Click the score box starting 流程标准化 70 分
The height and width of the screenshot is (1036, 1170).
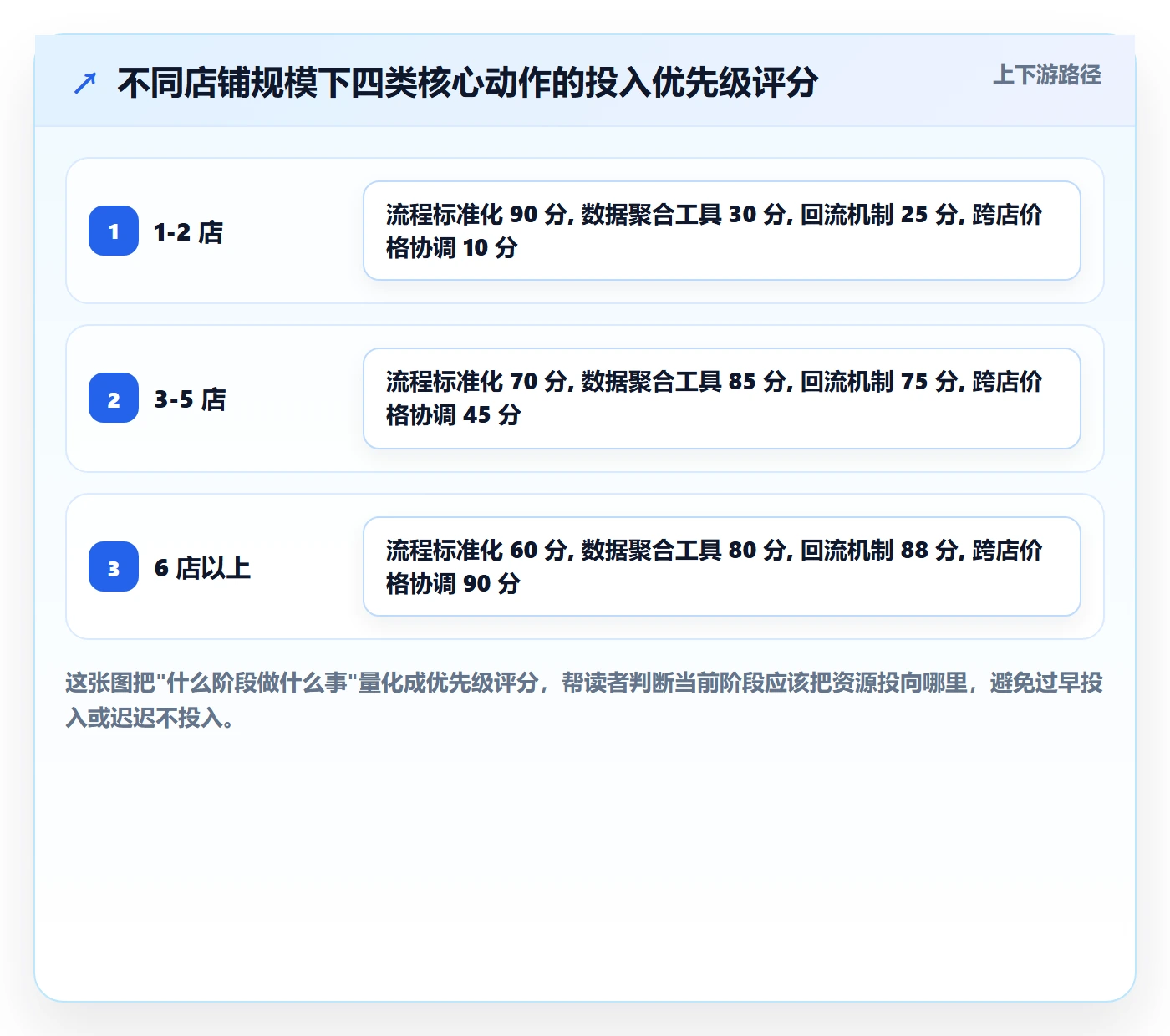[x=722, y=399]
